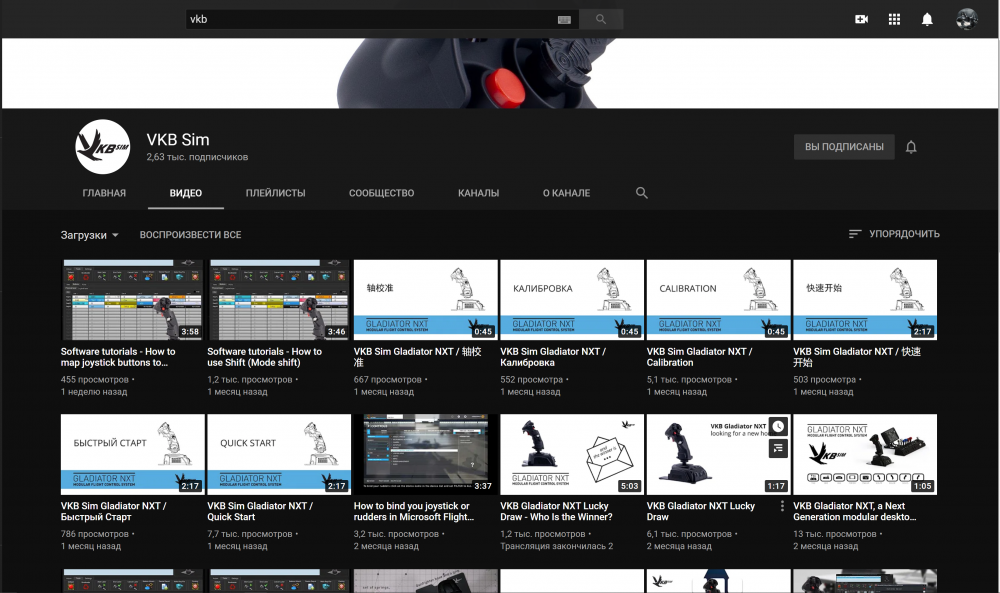
Task: Click ВОСПРОИЗВЕСТИ ВСЕ to play all uploads
Action: pos(192,234)
